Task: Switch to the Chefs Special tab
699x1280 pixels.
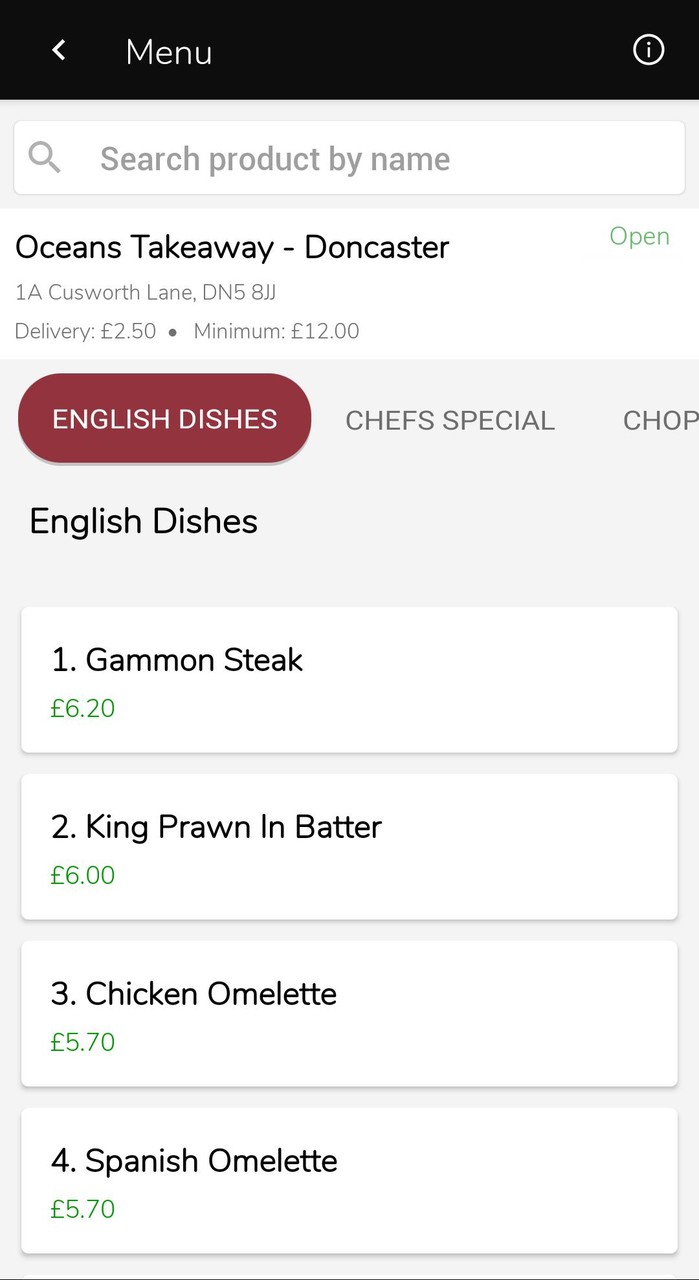Action: point(450,420)
